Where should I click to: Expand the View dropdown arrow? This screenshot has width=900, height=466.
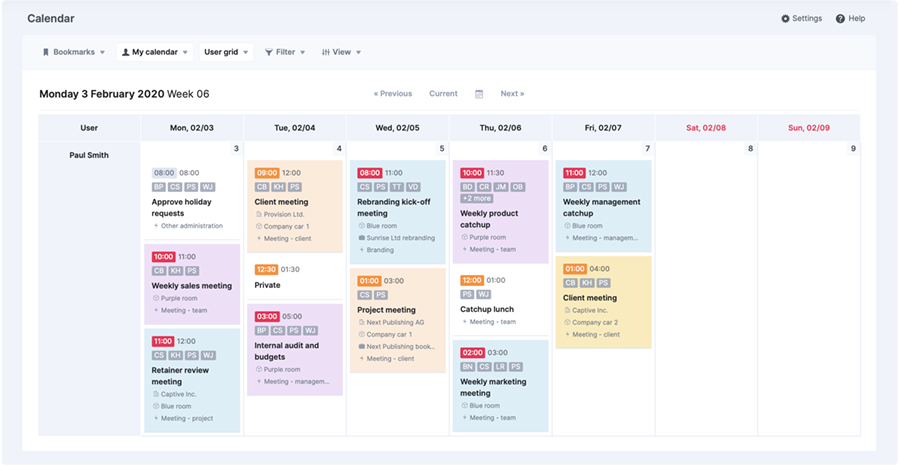coord(358,52)
